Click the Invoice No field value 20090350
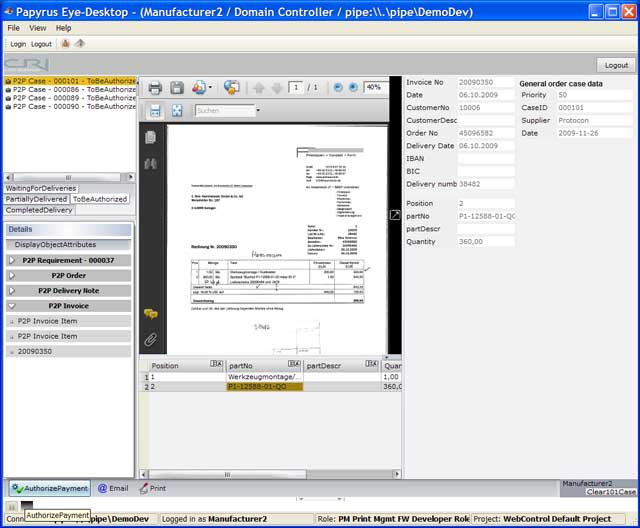Image resolution: width=640 pixels, height=528 pixels. 486,82
